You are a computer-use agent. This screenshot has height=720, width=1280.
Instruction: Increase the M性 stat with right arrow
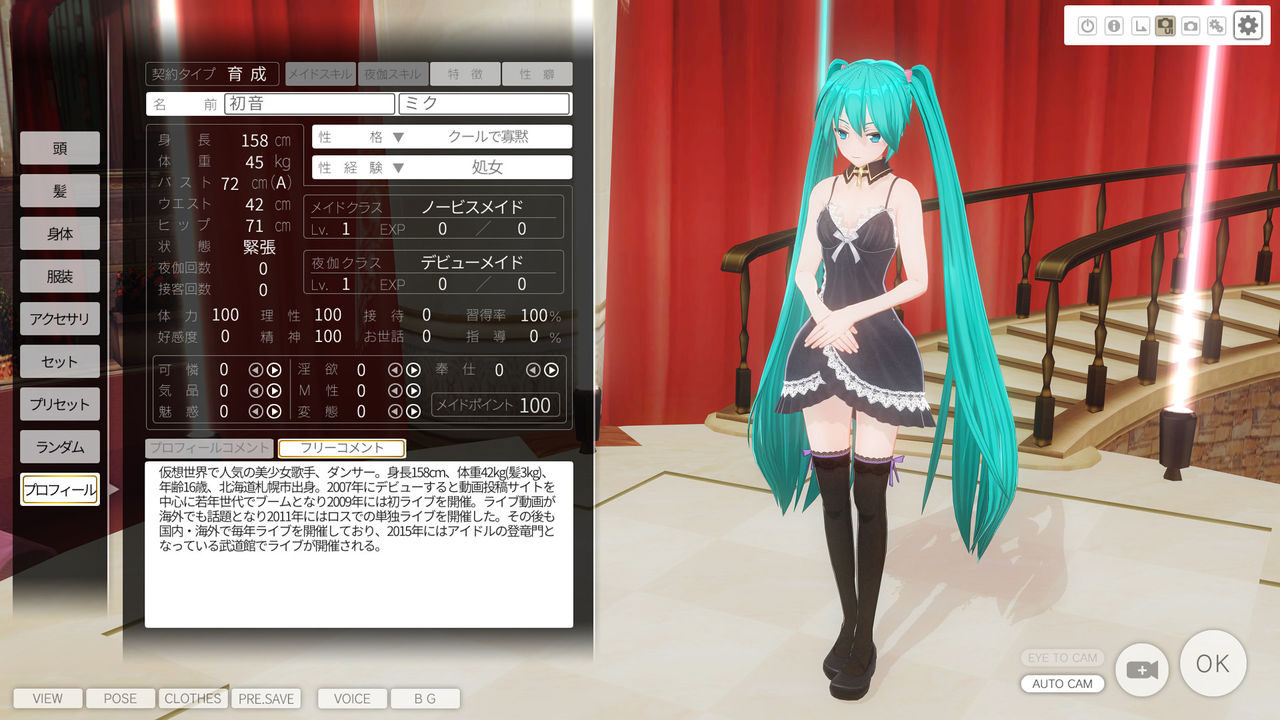point(412,390)
